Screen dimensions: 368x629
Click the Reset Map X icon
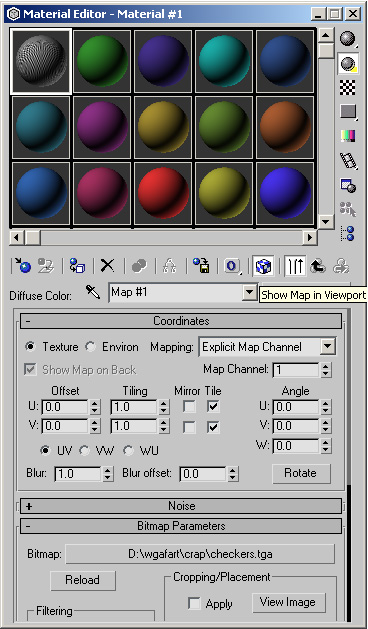click(x=107, y=265)
